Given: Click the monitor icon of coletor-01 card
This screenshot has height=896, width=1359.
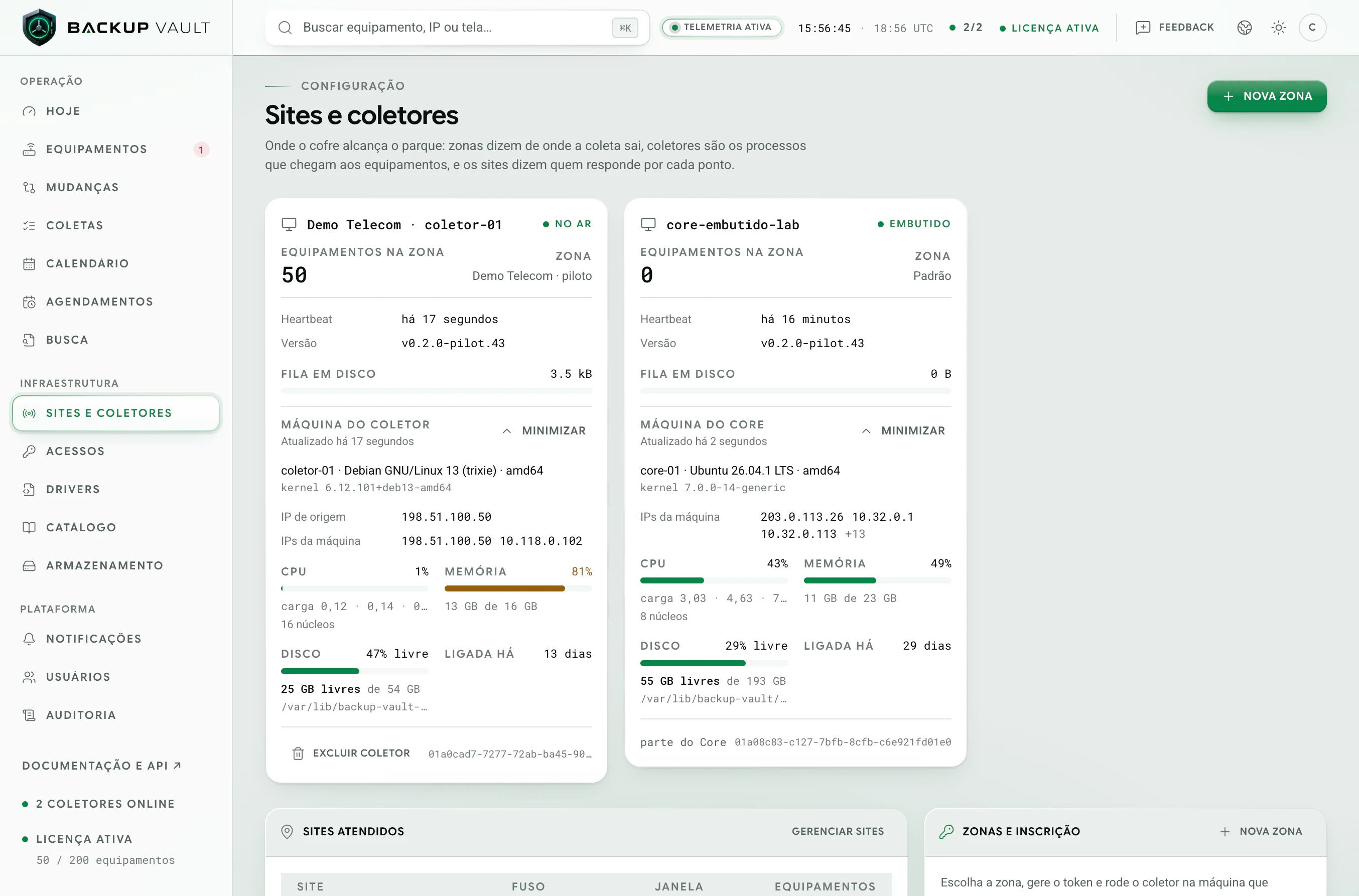Looking at the screenshot, I should tap(289, 225).
